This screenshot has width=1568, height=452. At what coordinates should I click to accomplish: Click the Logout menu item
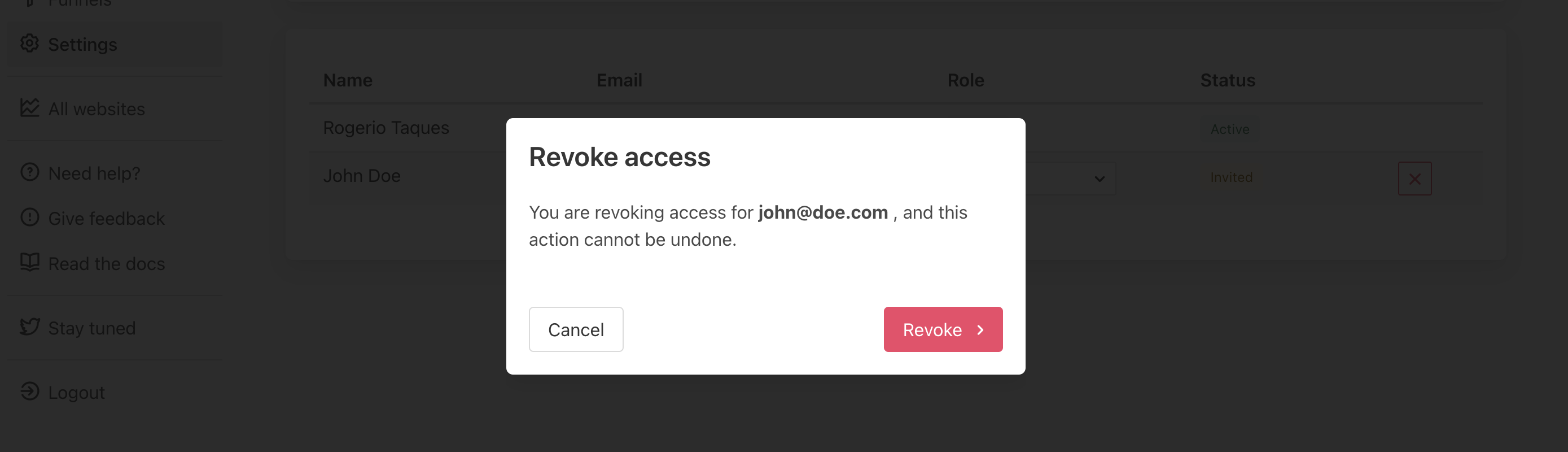coord(76,393)
